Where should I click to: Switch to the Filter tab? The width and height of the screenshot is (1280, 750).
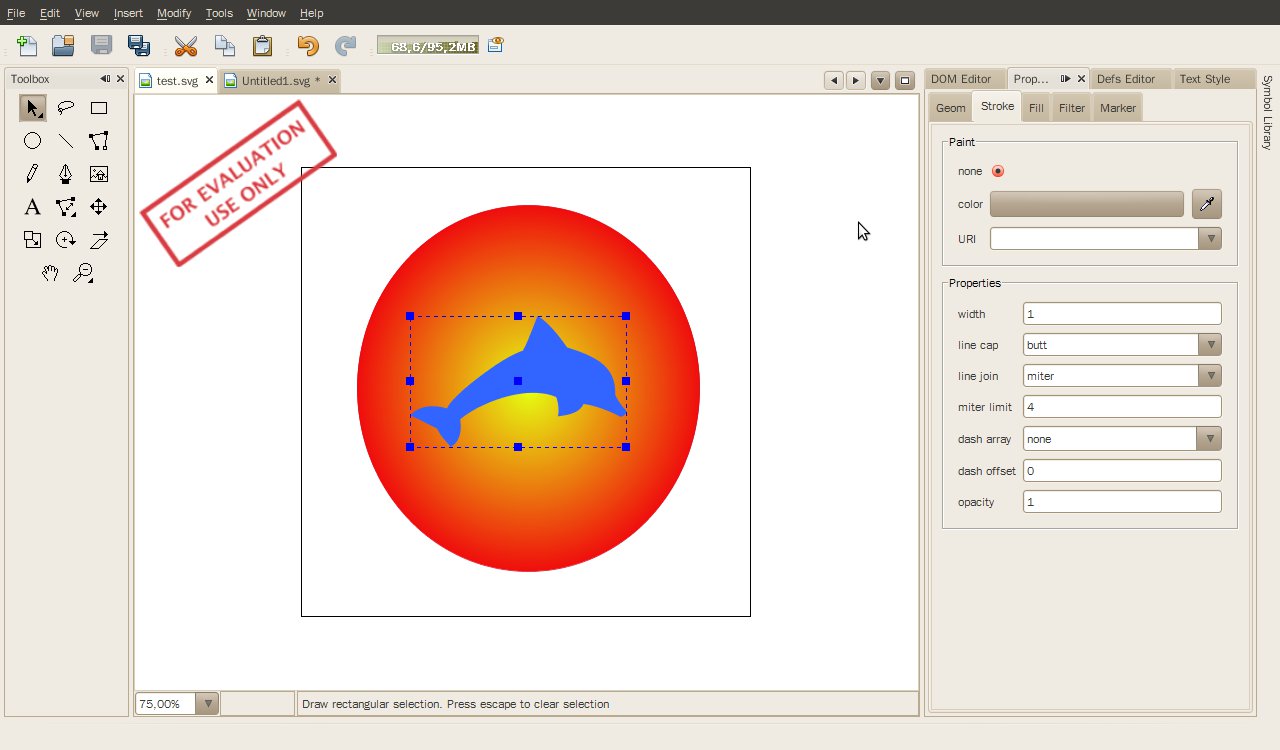coord(1072,108)
